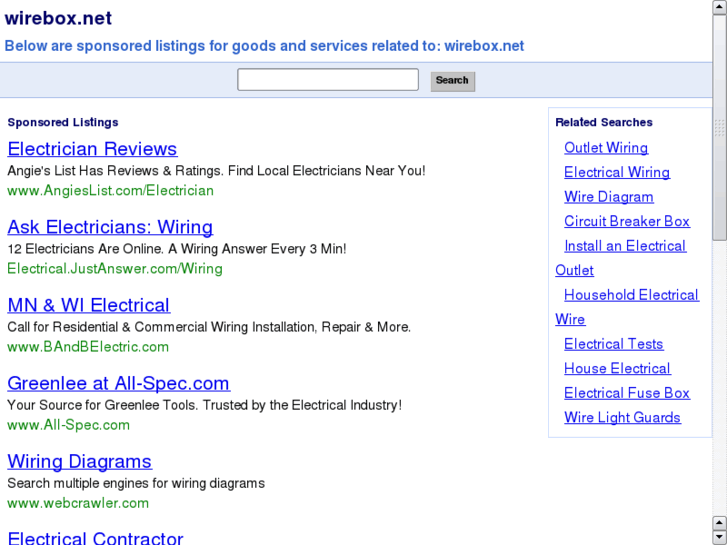Click the Angie's List description text
Image resolution: width=727 pixels, height=545 pixels.
[217, 171]
